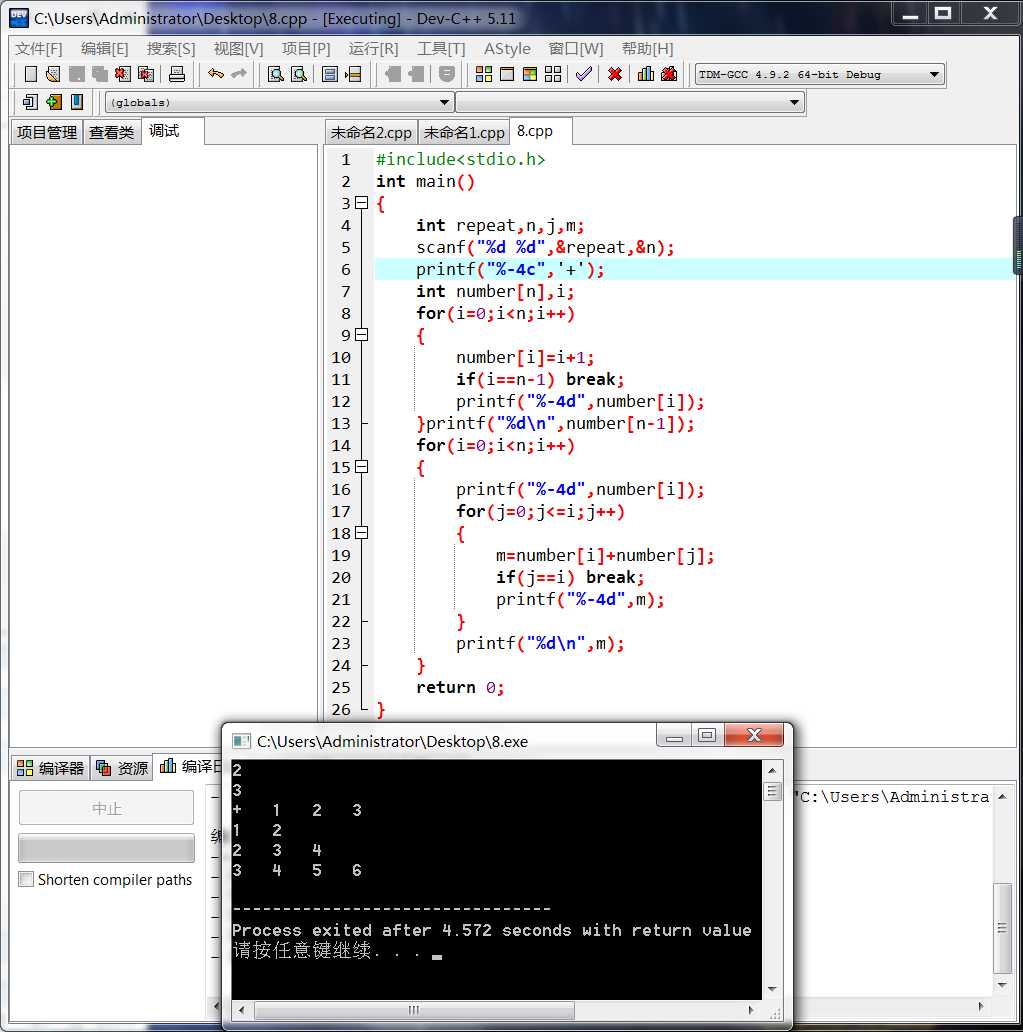1023x1032 pixels.
Task: Click the Redo arrow icon
Action: [x=238, y=74]
